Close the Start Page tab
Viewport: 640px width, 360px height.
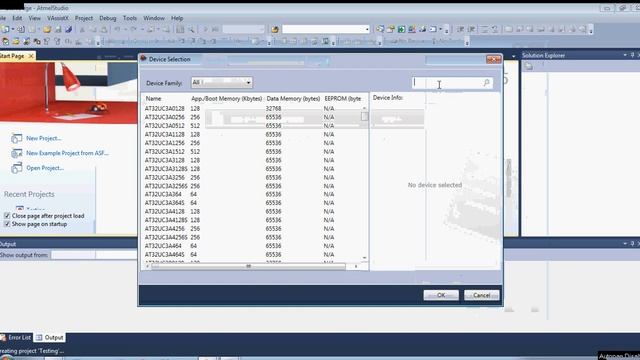pos(31,56)
